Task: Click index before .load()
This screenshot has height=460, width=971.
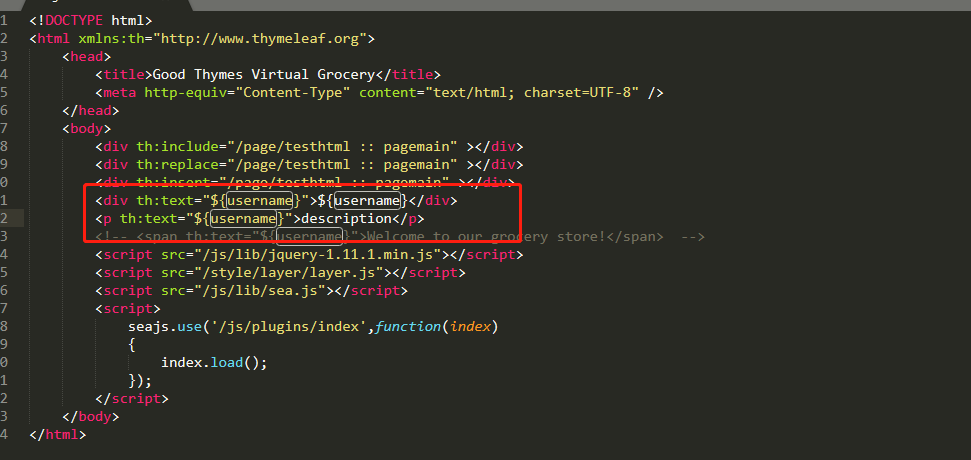Action: click(181, 362)
